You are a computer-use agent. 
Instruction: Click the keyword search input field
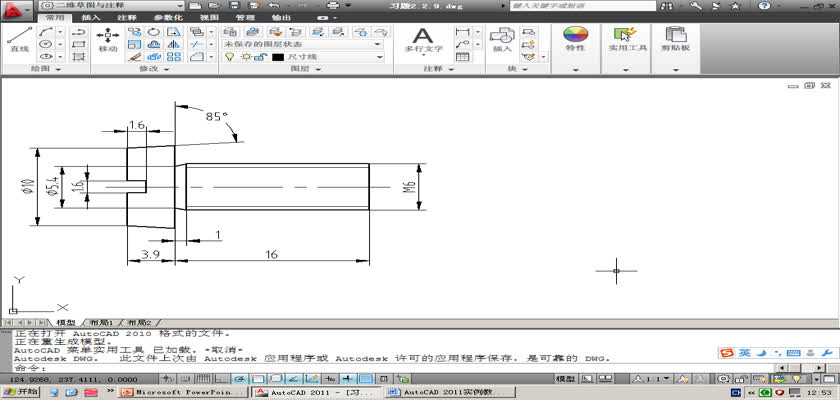[582, 6]
